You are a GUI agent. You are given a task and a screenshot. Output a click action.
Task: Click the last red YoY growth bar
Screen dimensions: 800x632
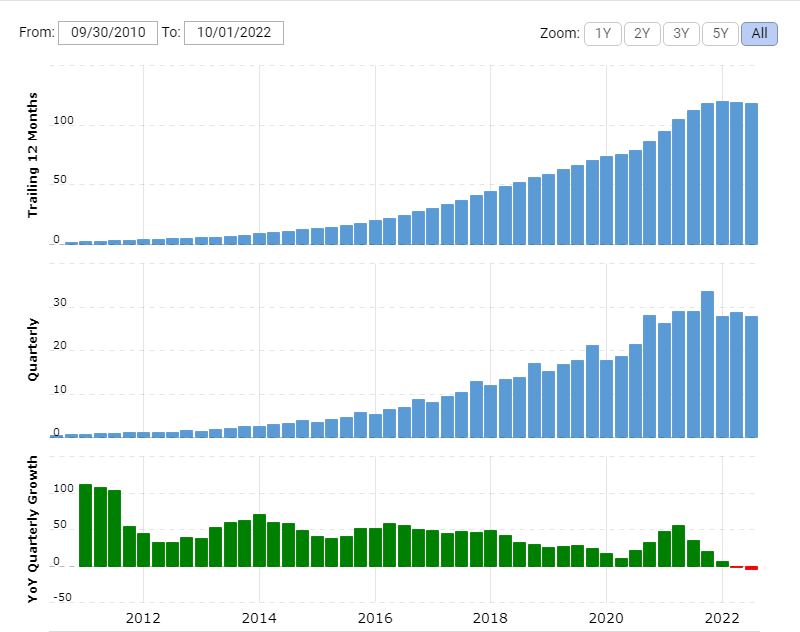[751, 568]
